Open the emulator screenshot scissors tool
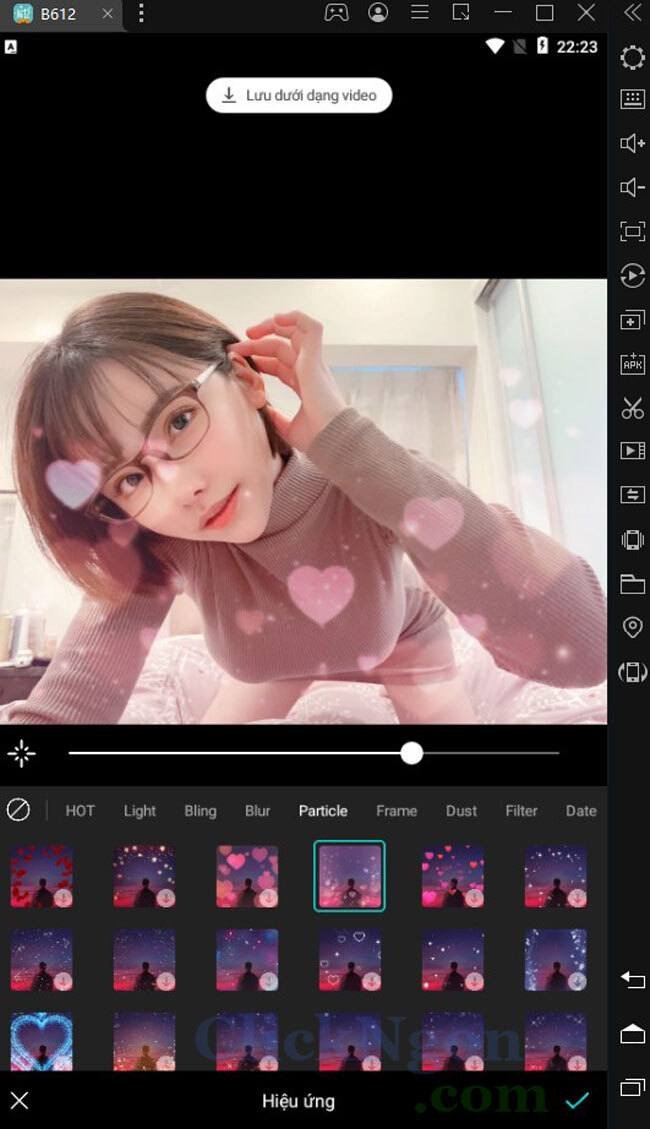The height and width of the screenshot is (1129, 650). pos(632,408)
